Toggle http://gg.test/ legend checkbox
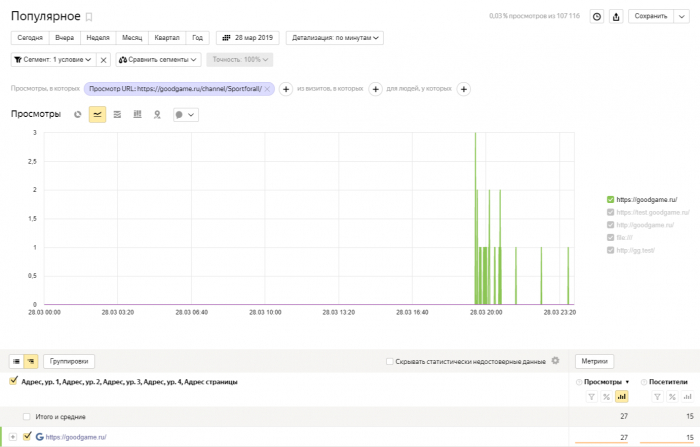 tap(610, 250)
